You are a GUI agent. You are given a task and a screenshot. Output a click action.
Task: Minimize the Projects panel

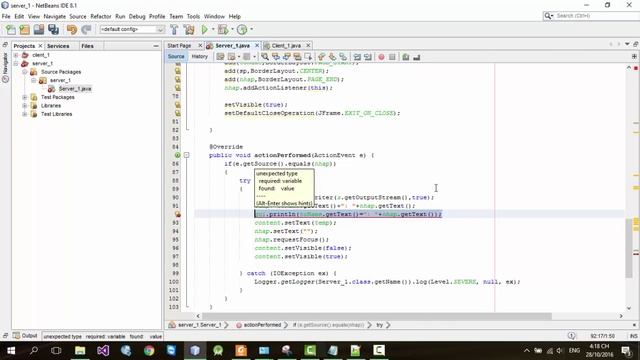pos(156,46)
